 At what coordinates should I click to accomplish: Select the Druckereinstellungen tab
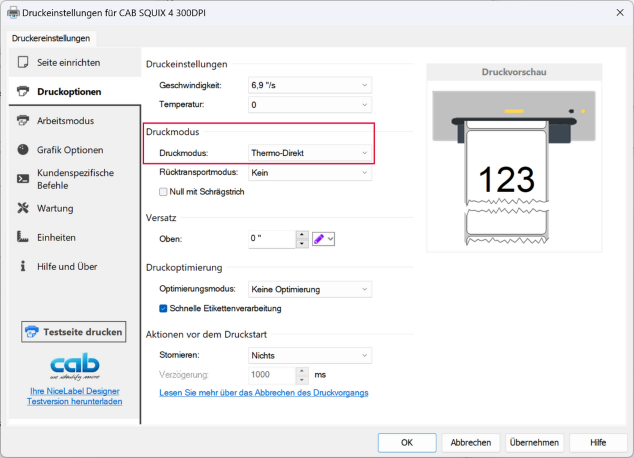(x=51, y=38)
